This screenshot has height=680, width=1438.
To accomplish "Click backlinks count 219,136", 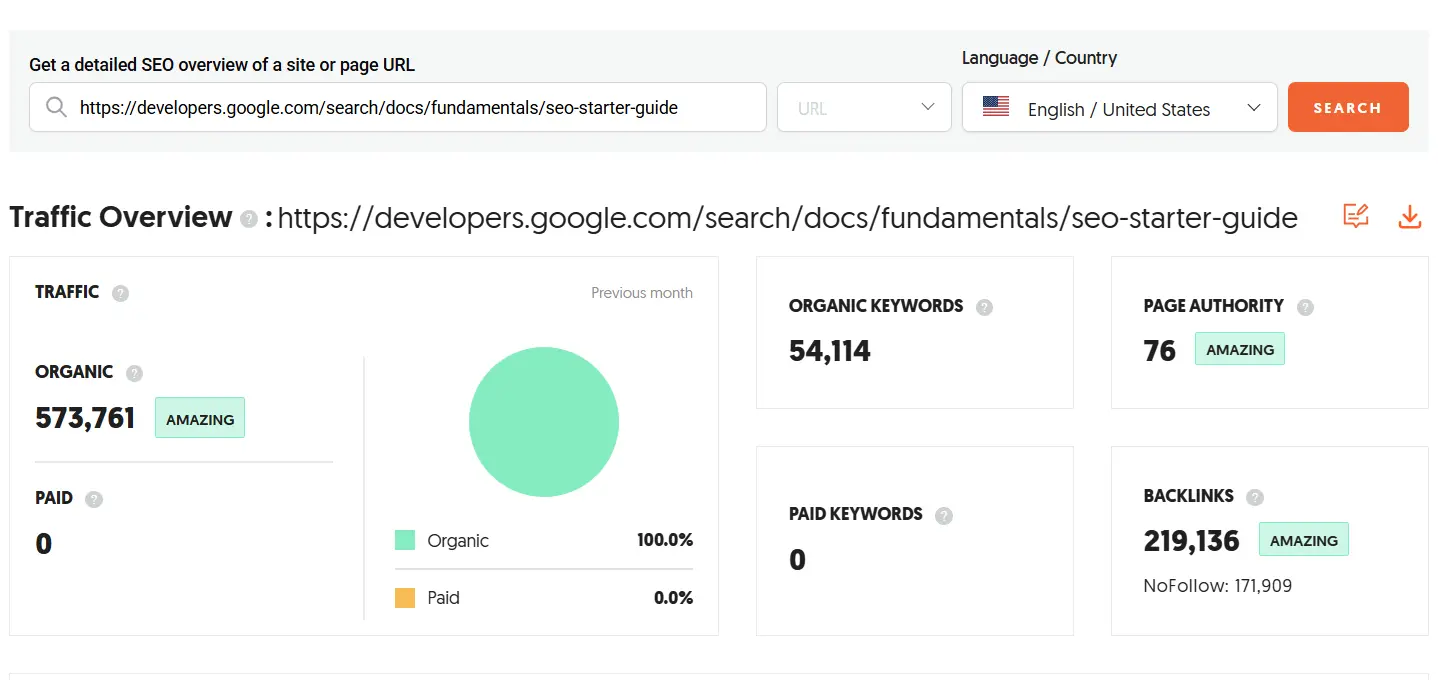I will [1192, 541].
